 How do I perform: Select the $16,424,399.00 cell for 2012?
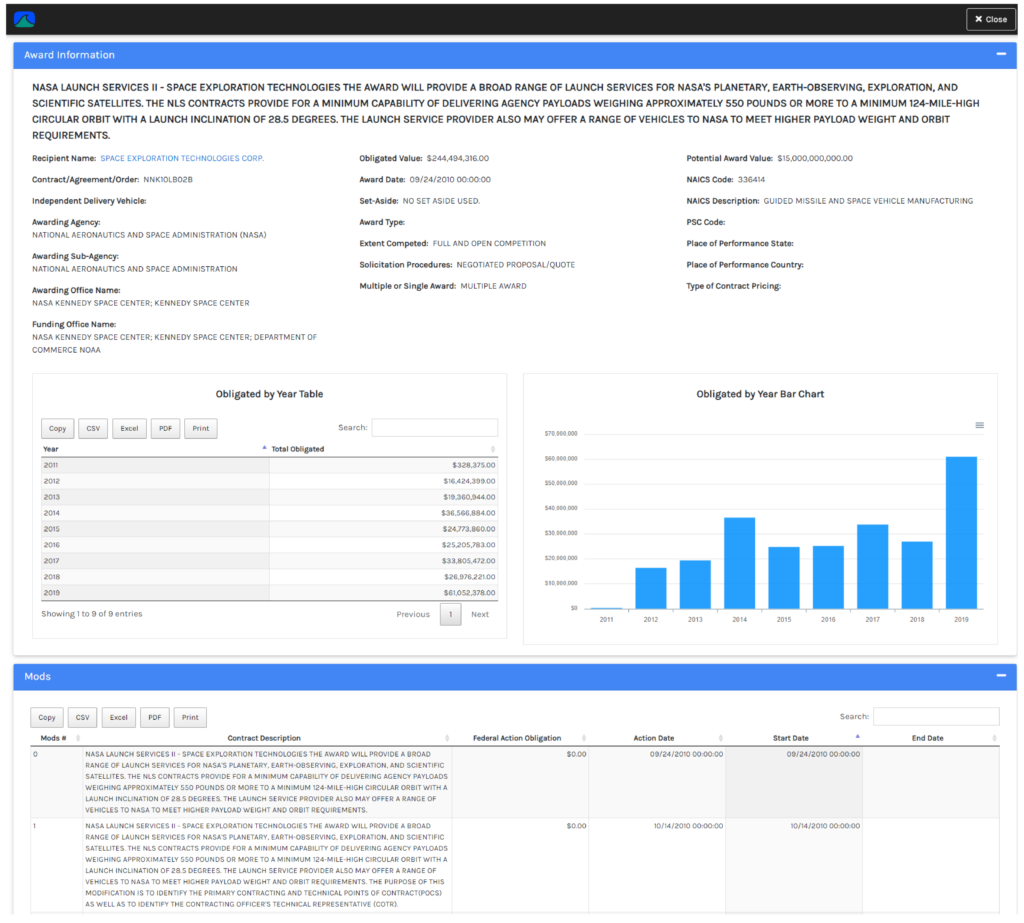(383, 481)
